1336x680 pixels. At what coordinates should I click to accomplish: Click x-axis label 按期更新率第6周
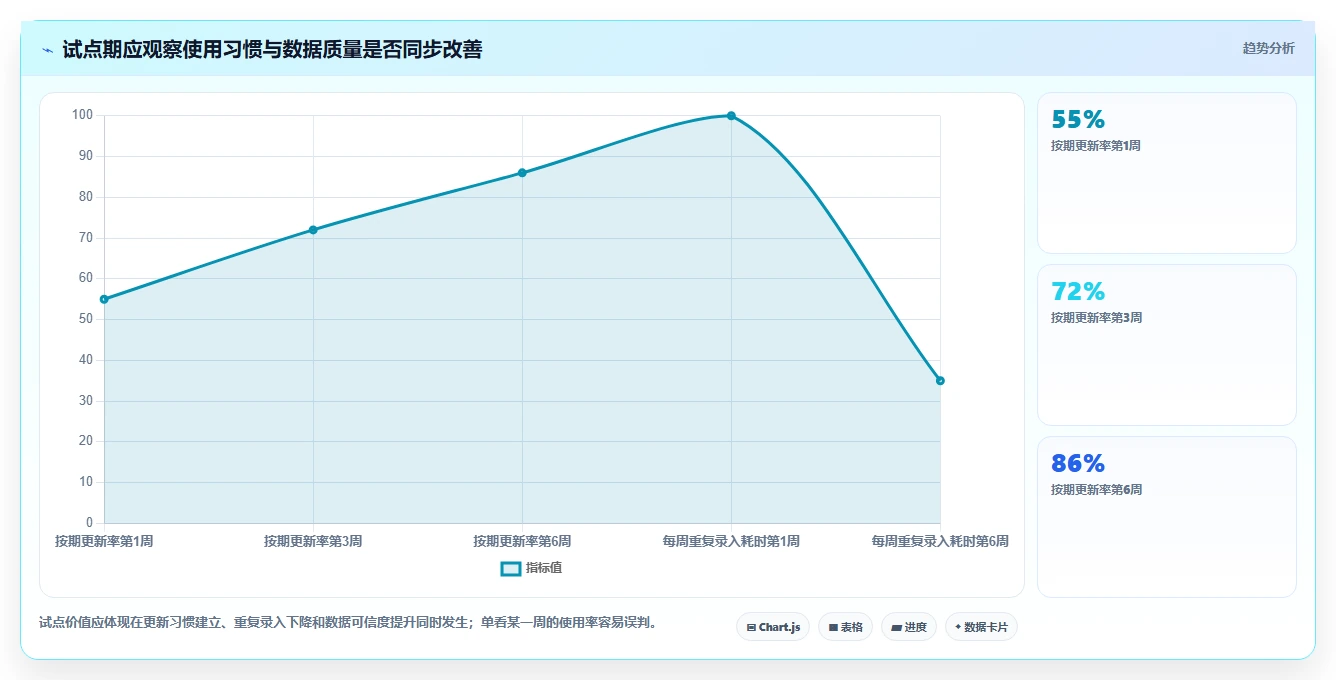[522, 541]
